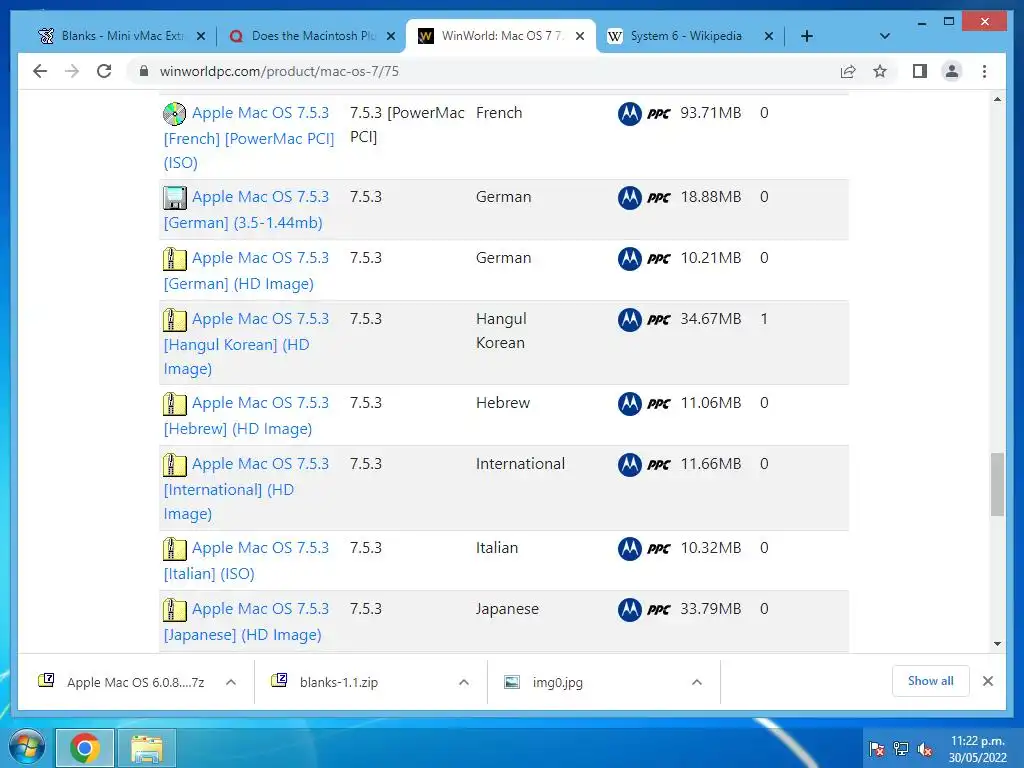Go back to the previous page
Screen dimensions: 1024x768
(40, 71)
